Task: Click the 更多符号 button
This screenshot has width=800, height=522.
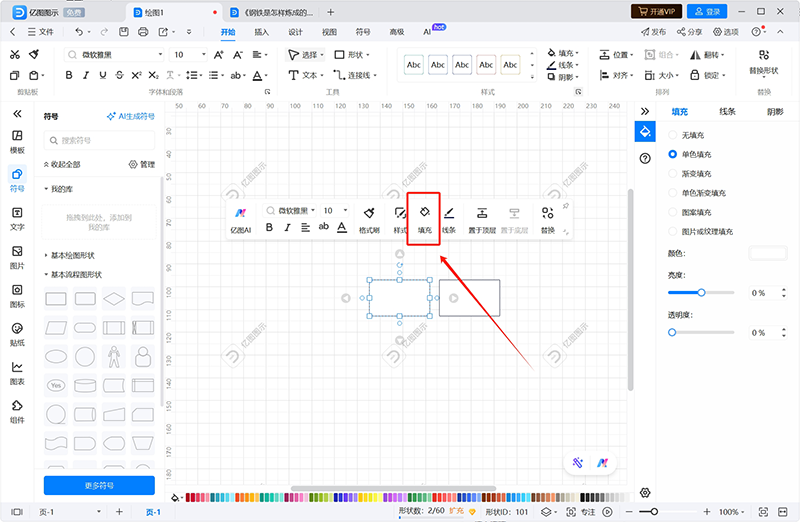Action: pyautogui.click(x=99, y=486)
